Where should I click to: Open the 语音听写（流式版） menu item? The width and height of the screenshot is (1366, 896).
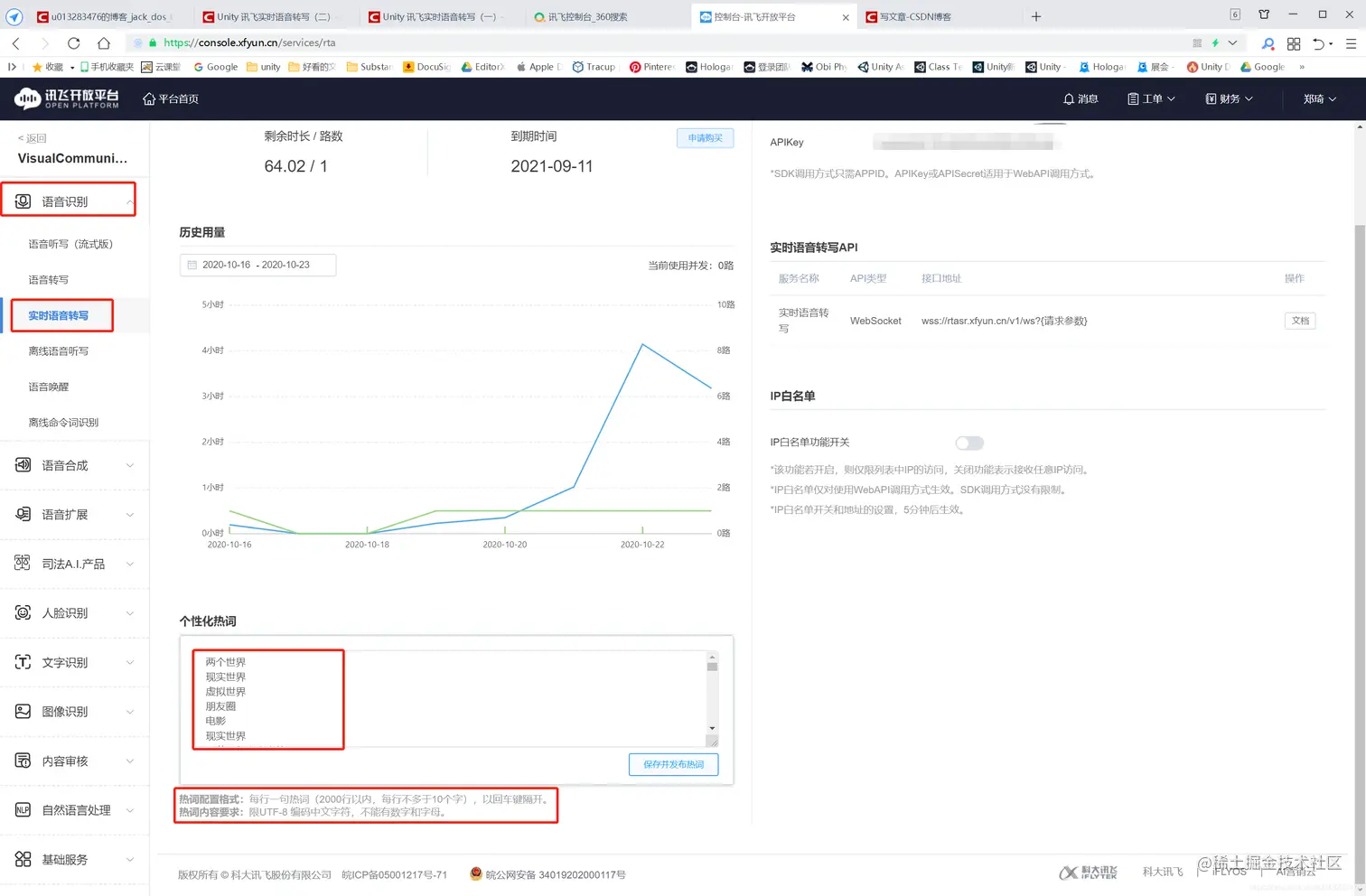pyautogui.click(x=70, y=244)
